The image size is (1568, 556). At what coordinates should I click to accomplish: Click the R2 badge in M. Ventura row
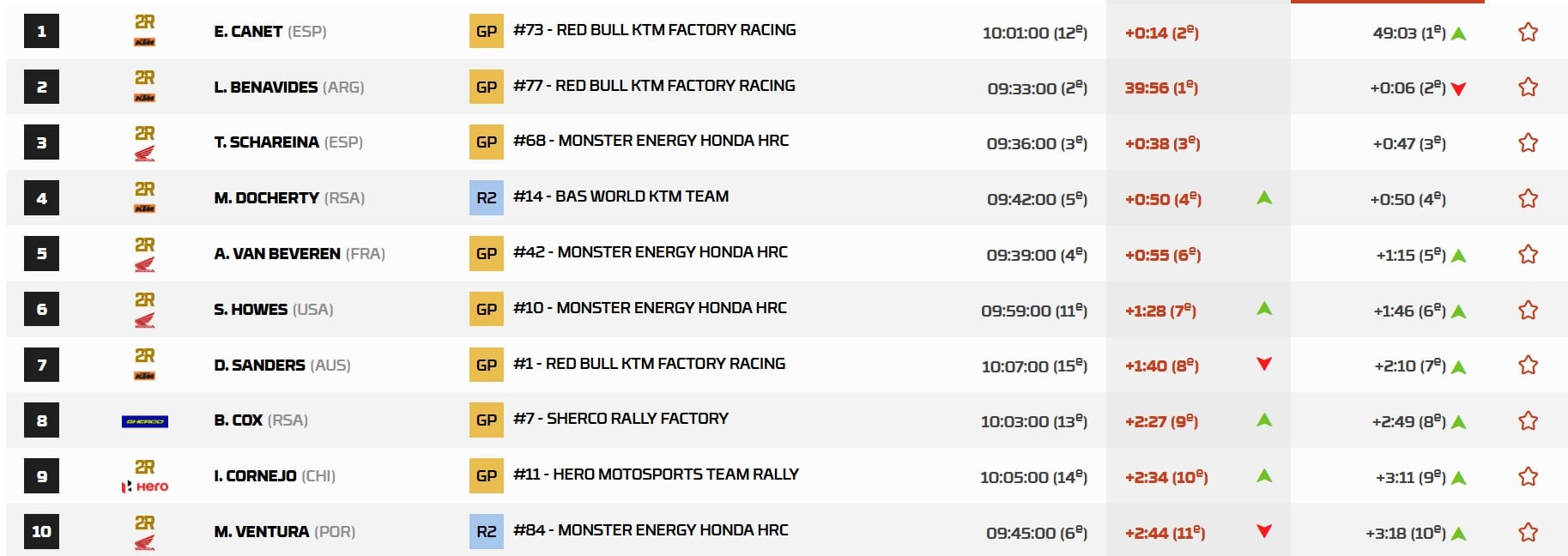click(486, 532)
